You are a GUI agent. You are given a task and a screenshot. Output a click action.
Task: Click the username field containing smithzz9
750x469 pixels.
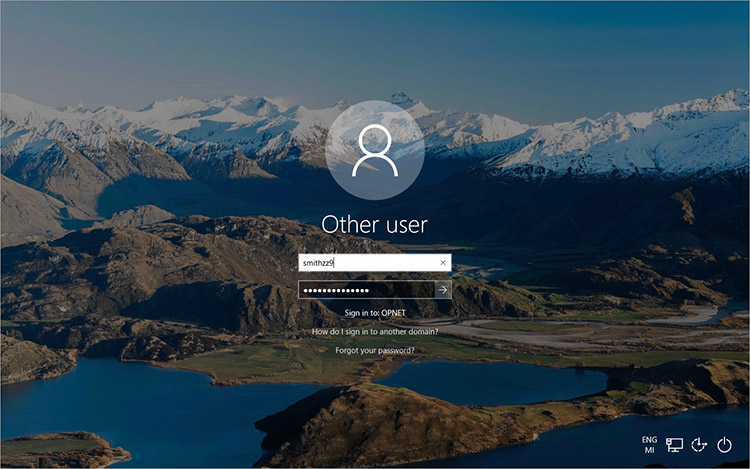[375, 262]
